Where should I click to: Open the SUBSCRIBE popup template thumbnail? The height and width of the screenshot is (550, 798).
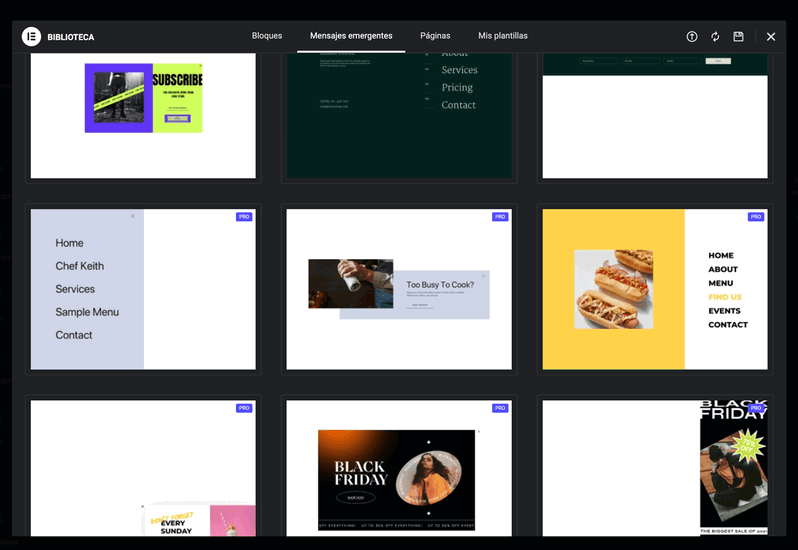point(144,115)
